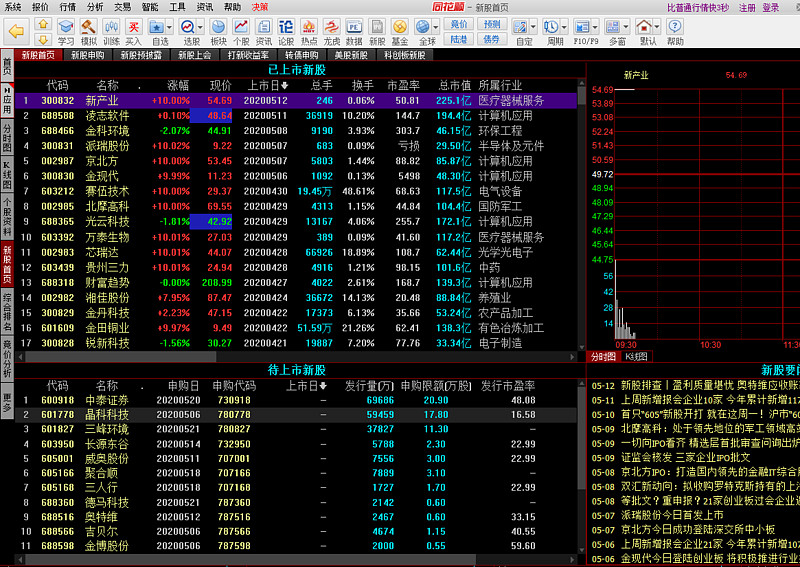
Task: Open the 基金 fund coin icon
Action: pyautogui.click(x=400, y=32)
